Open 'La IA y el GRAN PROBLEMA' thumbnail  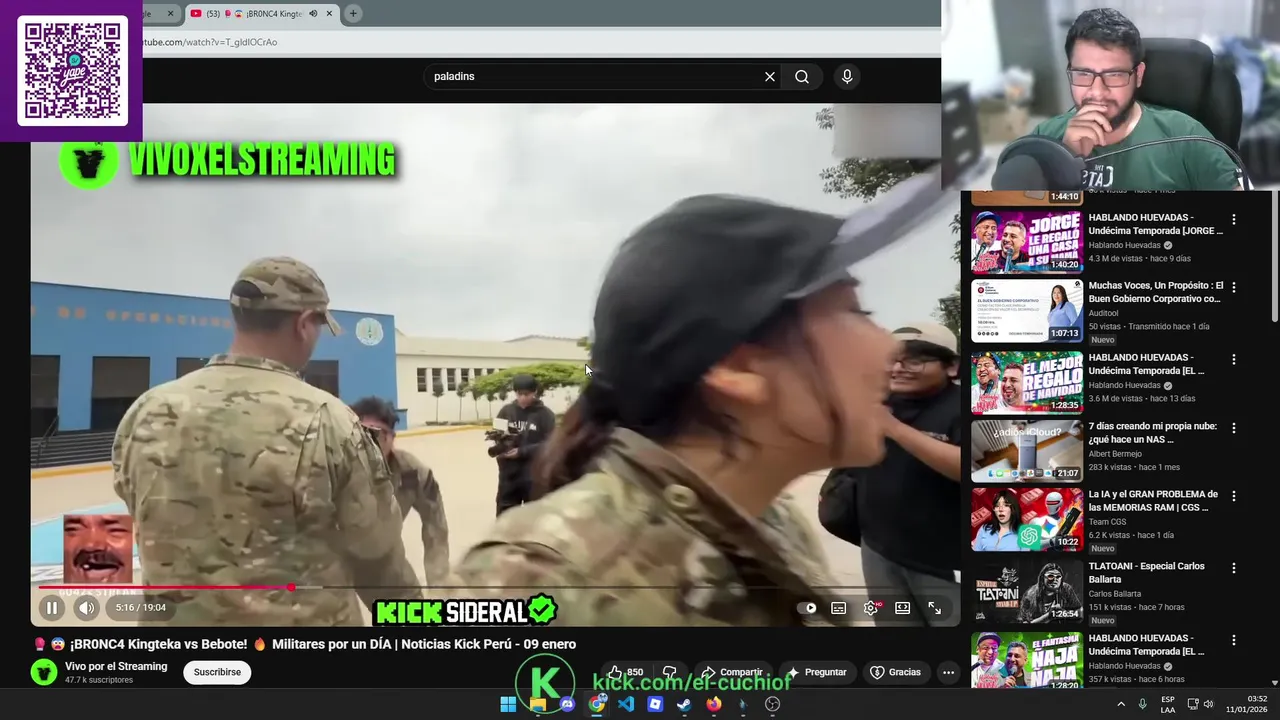pos(1027,519)
